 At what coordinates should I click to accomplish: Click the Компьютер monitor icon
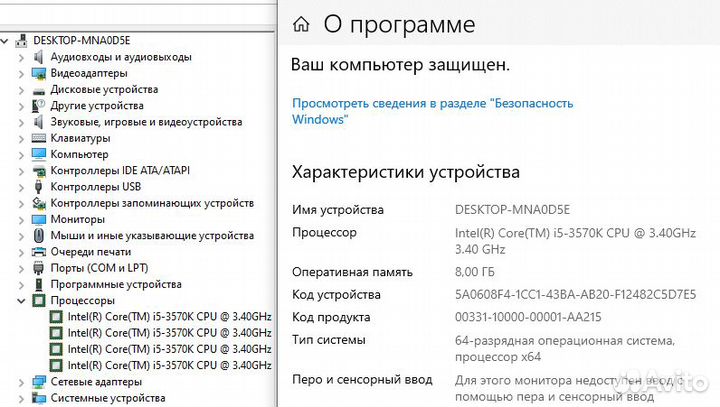point(39,154)
